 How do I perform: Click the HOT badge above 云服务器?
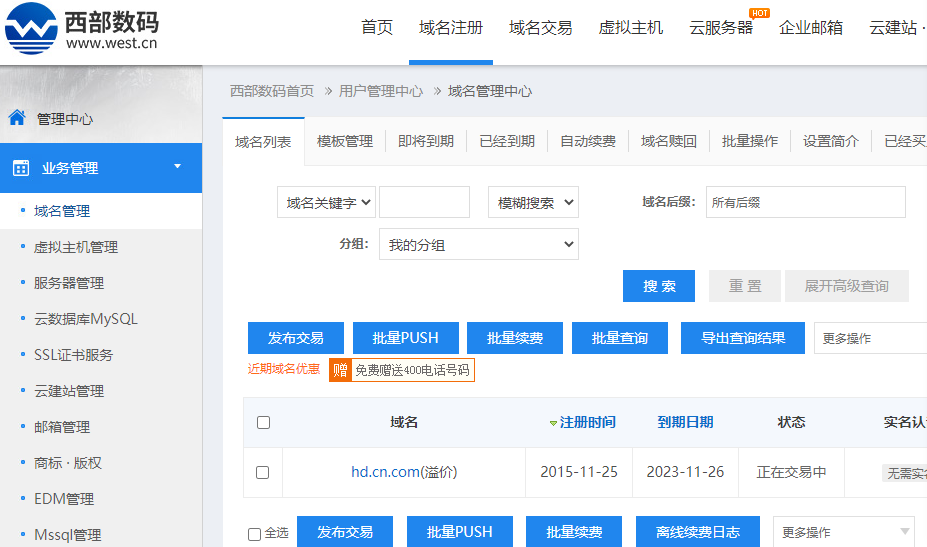coord(759,13)
